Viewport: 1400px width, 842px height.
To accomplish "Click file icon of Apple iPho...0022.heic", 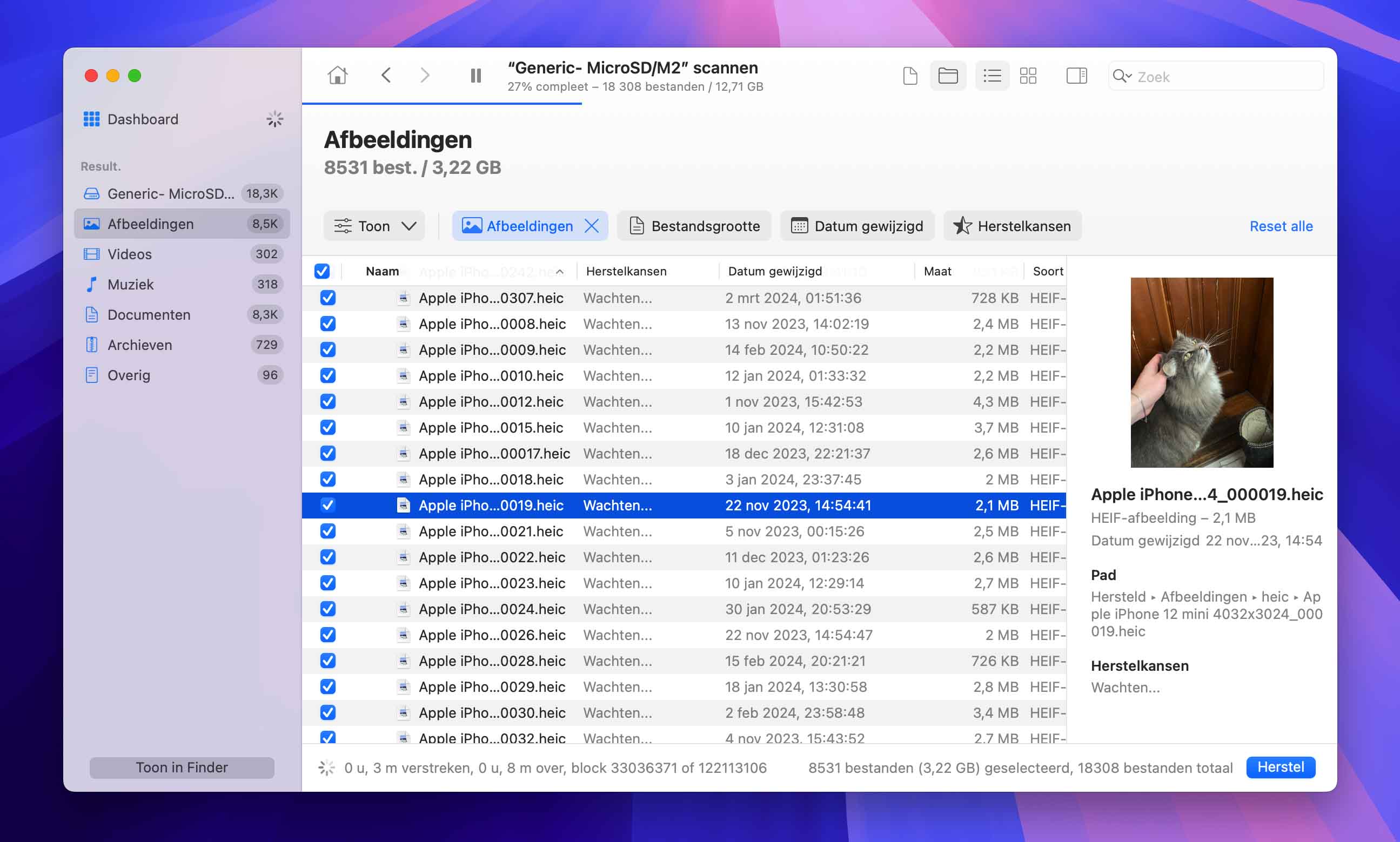I will (x=403, y=557).
